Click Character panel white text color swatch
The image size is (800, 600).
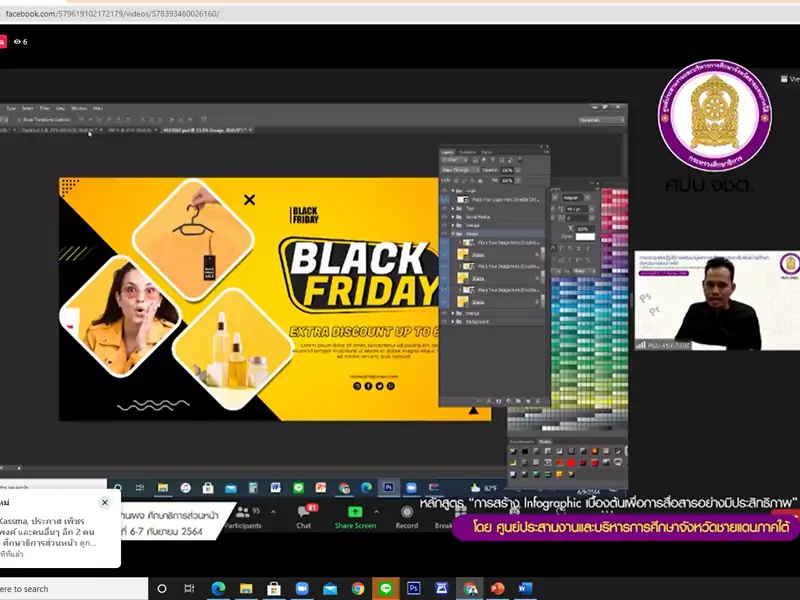585,237
